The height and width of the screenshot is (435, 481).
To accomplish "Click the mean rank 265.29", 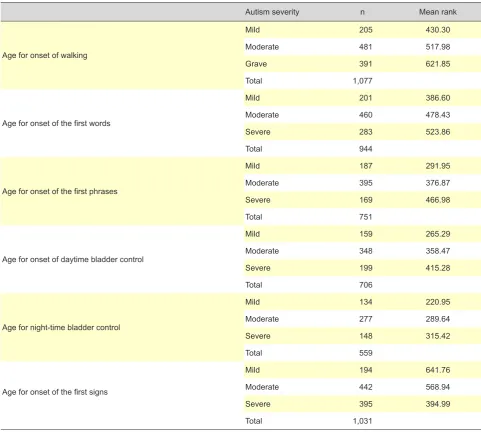I will click(438, 234).
